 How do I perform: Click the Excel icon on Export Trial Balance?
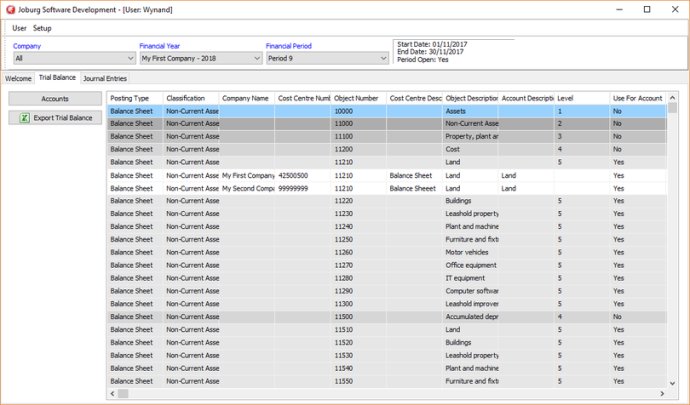25,118
